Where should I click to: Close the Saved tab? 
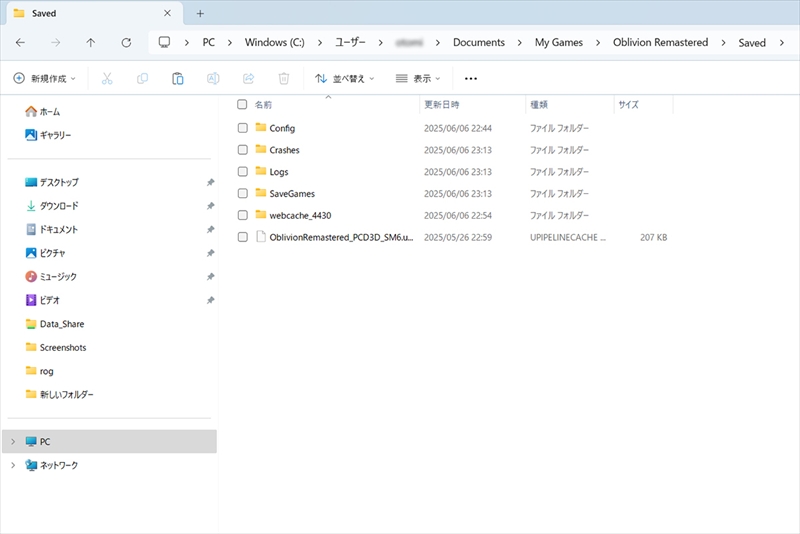[167, 13]
